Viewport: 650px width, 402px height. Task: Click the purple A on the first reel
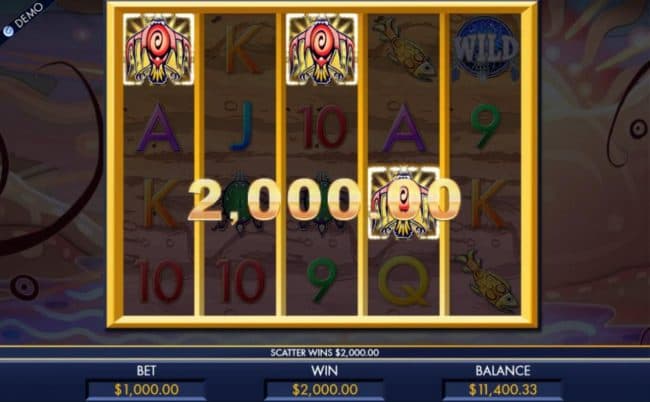[158, 128]
